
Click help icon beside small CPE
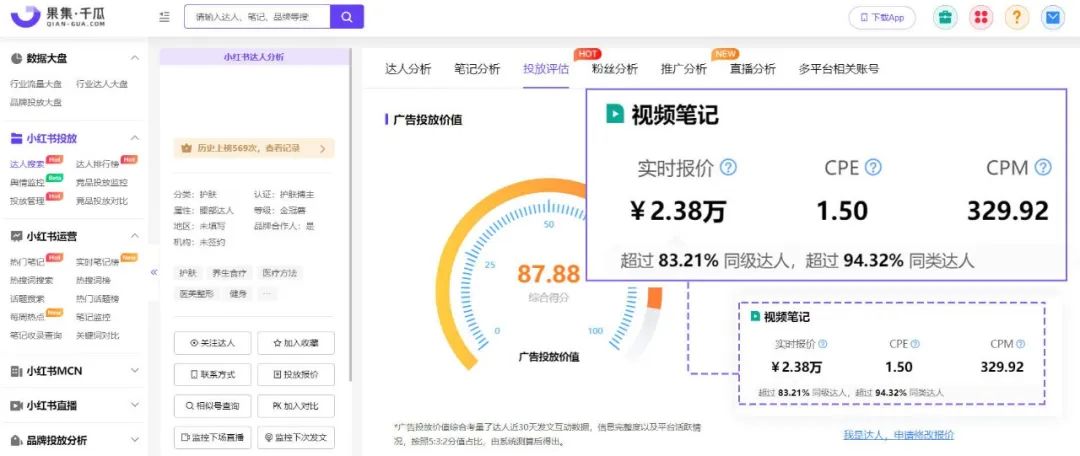coord(914,344)
